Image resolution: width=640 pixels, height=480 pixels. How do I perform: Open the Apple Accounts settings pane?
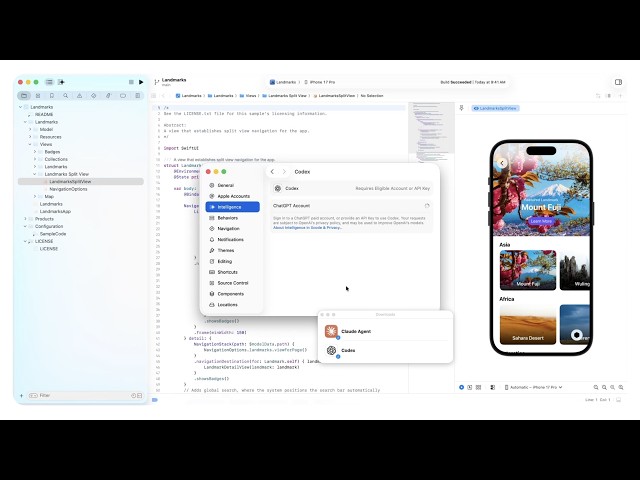pos(232,196)
